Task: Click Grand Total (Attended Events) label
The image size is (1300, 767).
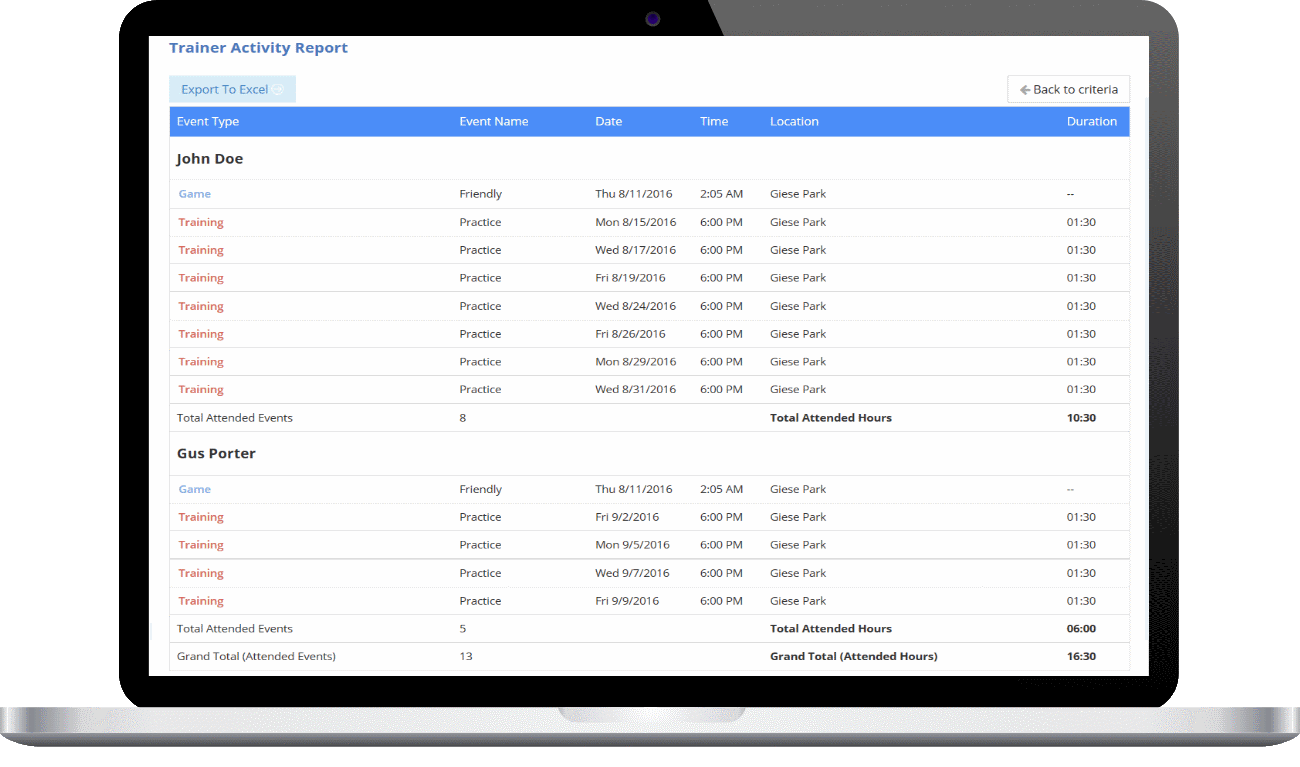Action: (256, 657)
